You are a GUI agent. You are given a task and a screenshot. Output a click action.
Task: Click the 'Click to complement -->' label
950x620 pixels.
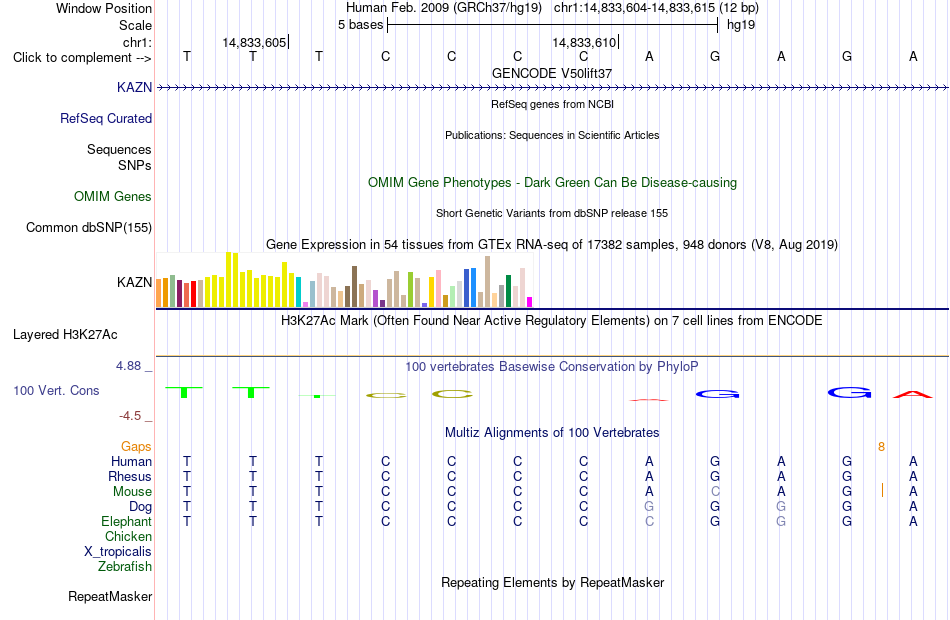[82, 58]
